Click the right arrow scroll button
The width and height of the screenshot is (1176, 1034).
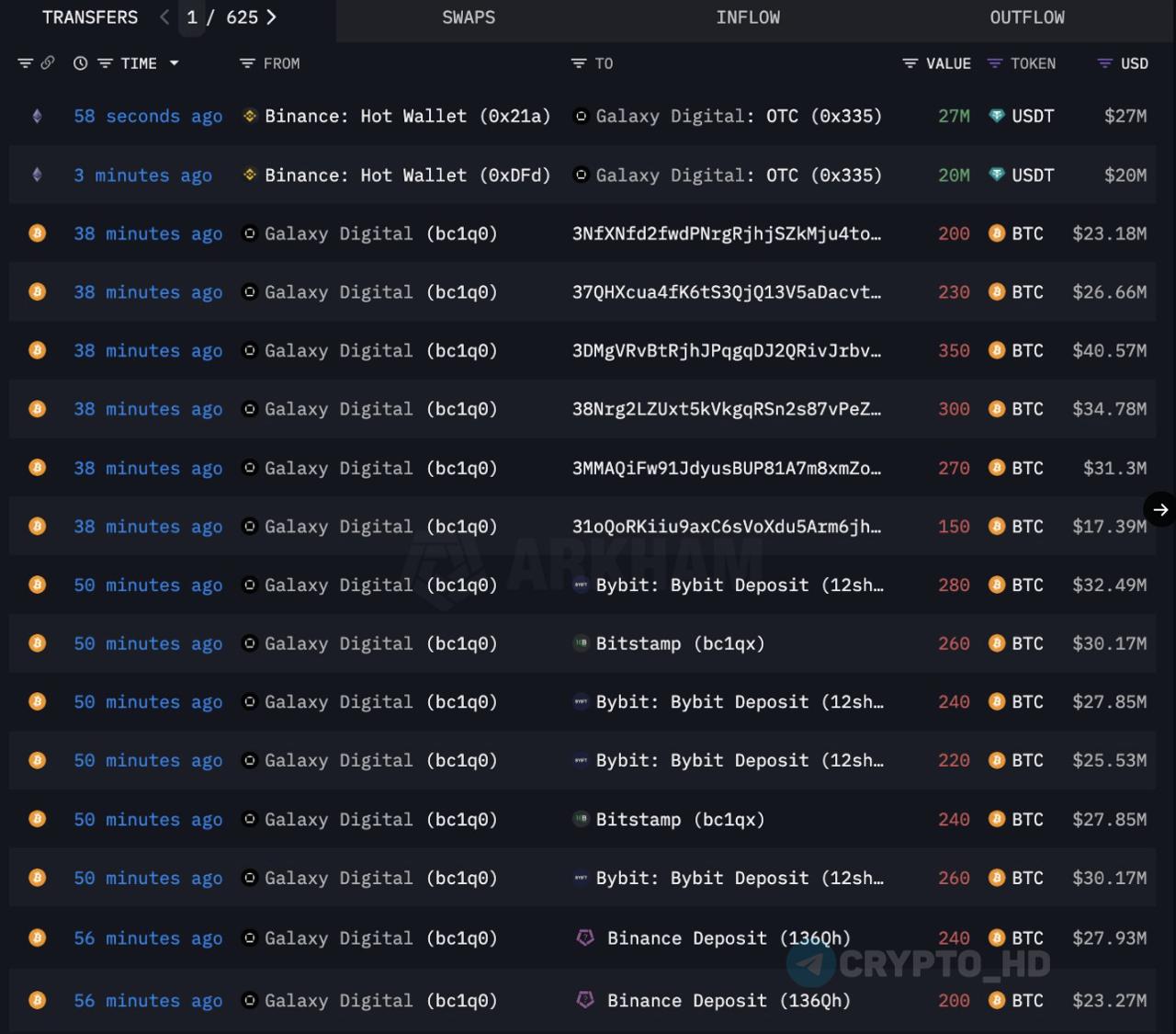1160,509
